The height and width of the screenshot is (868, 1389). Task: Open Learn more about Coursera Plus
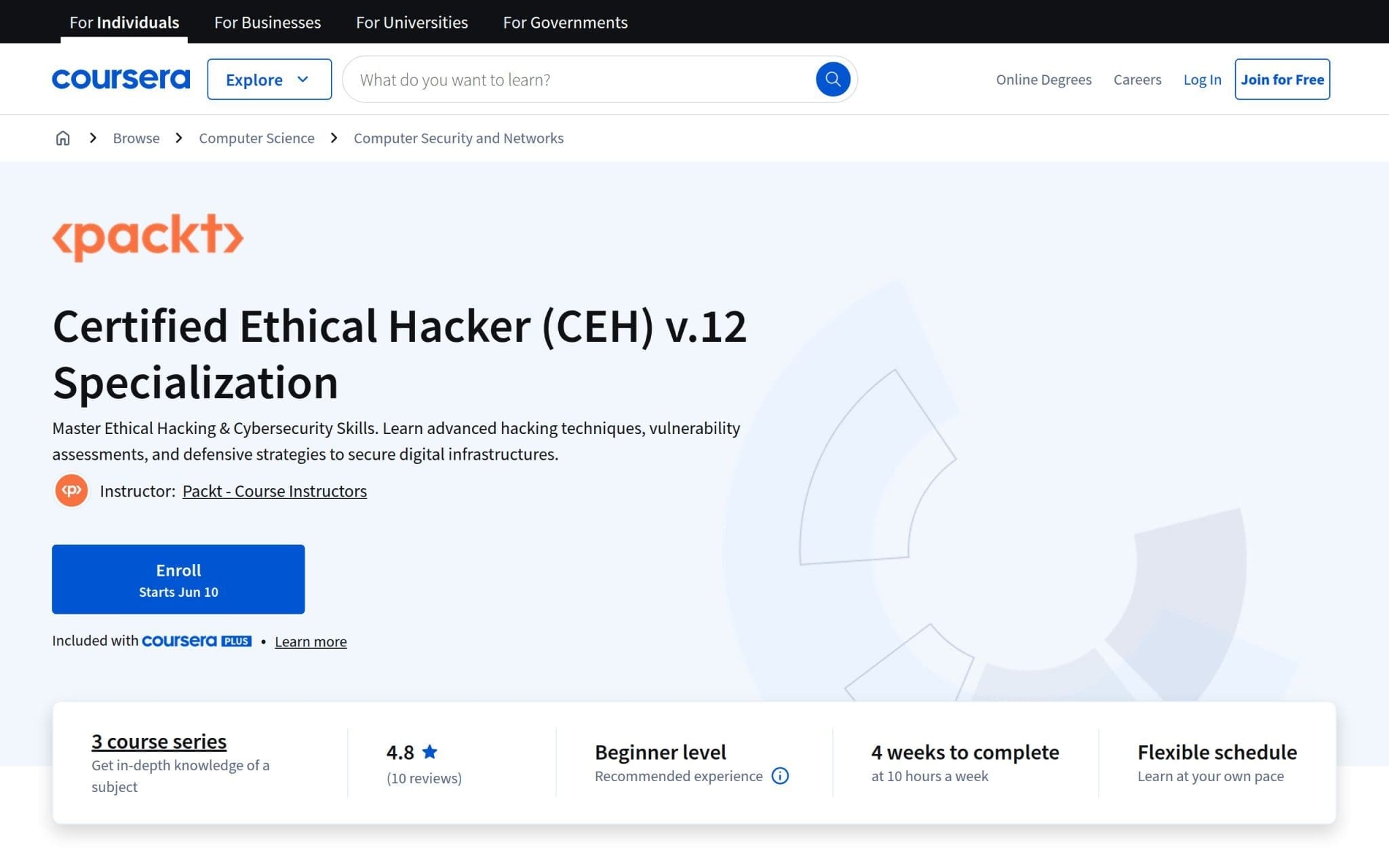pos(311,642)
